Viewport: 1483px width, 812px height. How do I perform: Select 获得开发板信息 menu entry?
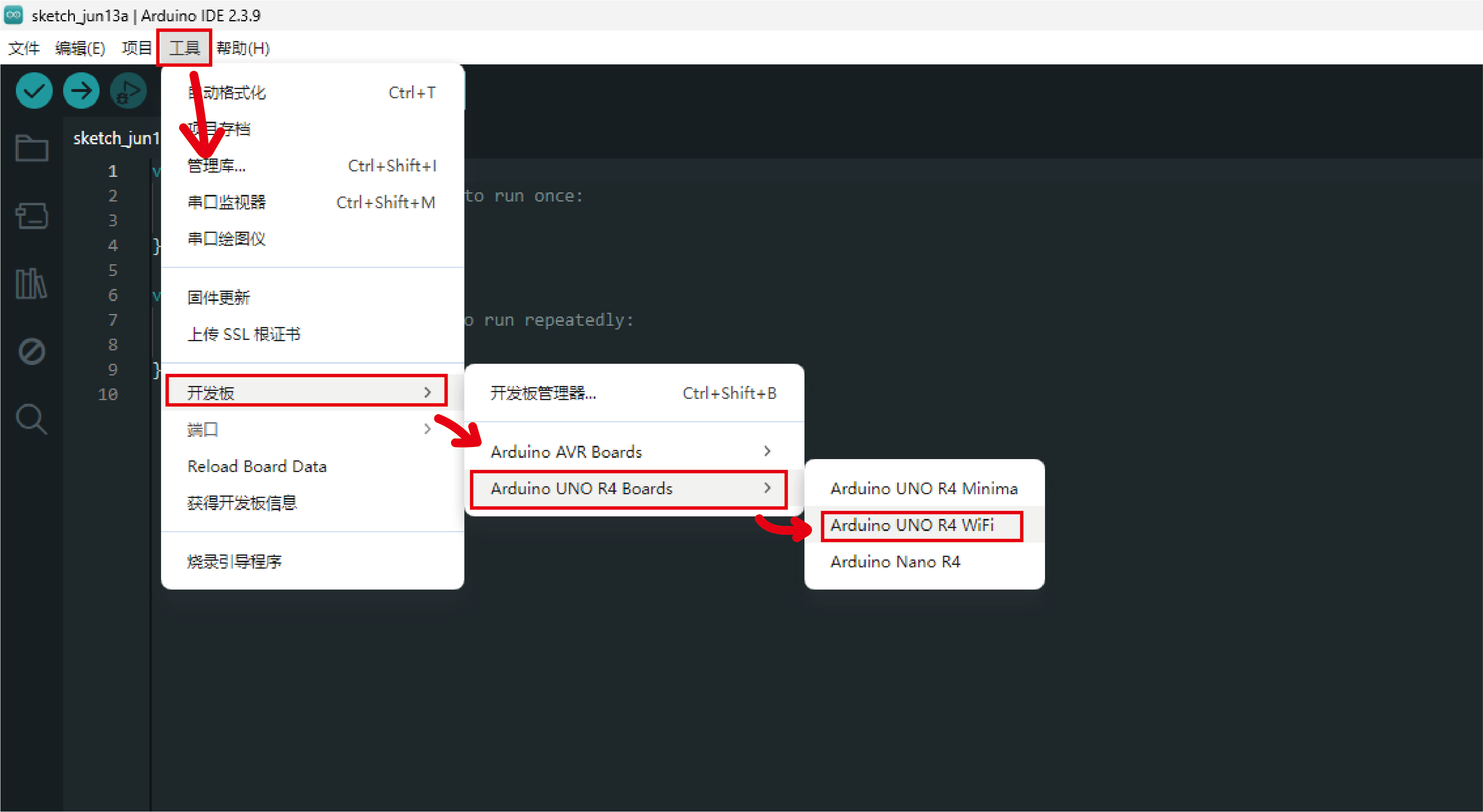click(x=312, y=503)
